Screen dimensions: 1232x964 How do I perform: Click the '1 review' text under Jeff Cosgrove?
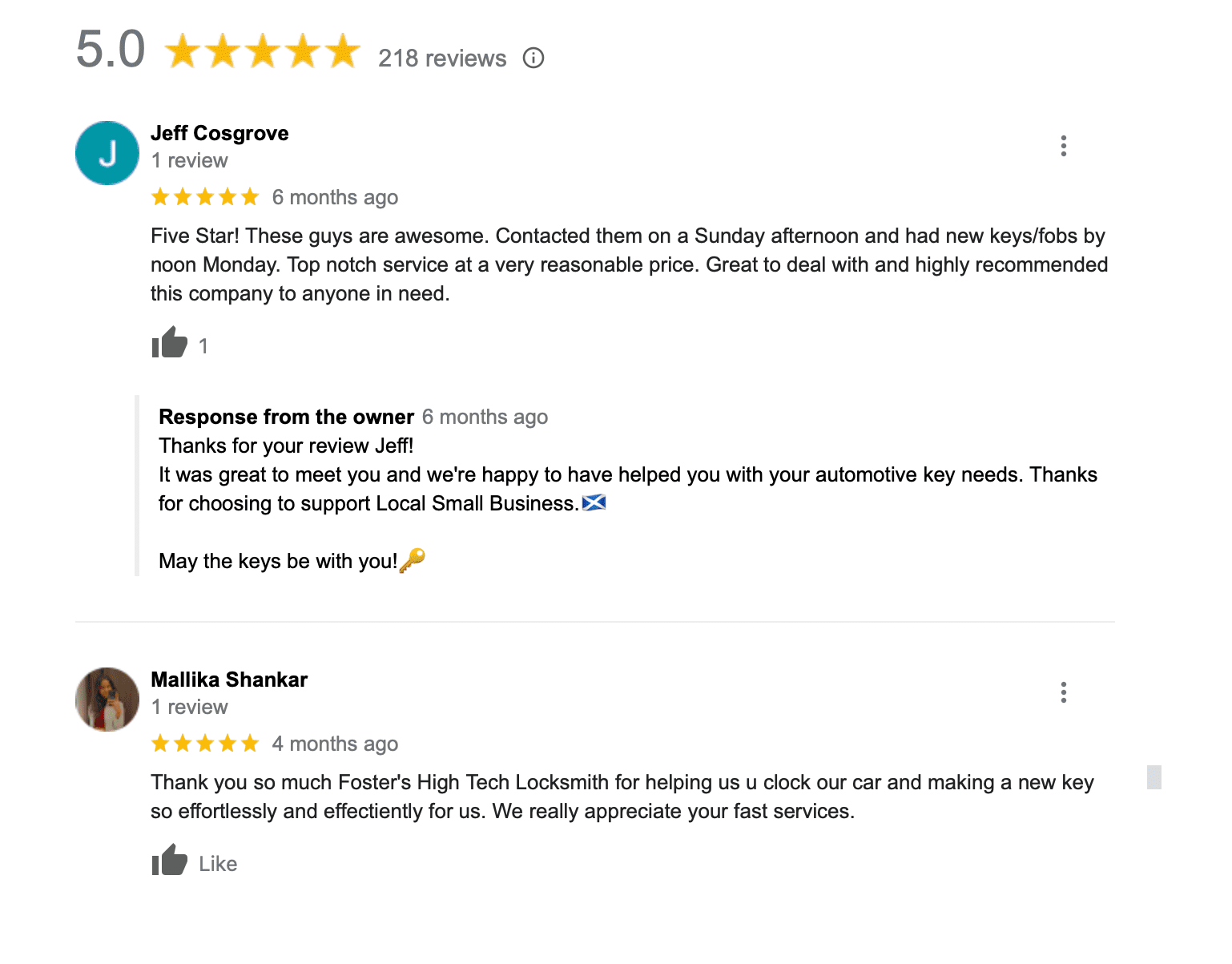[x=190, y=161]
